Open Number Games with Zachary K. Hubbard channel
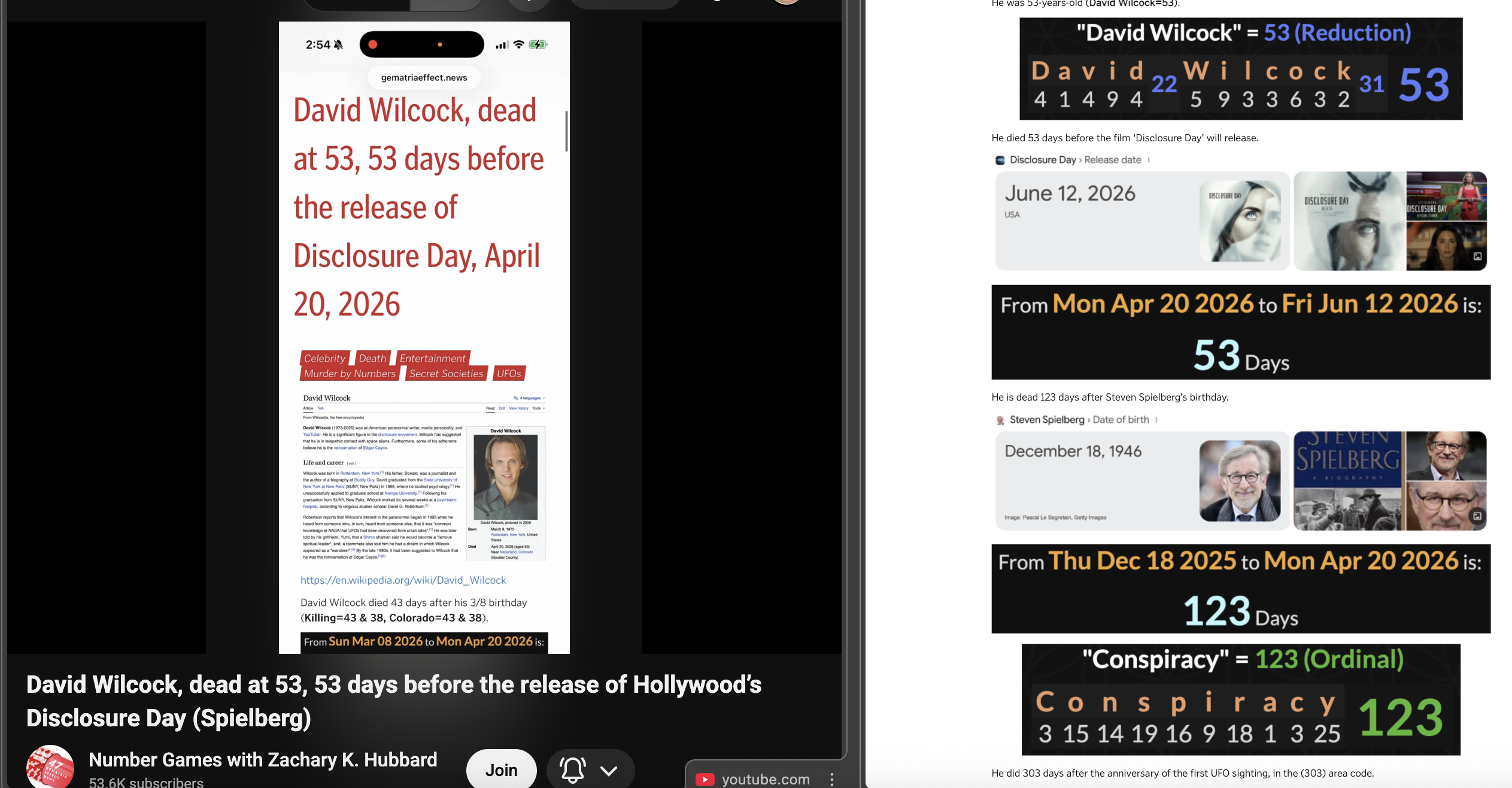Viewport: 1512px width, 788px height. point(263,759)
